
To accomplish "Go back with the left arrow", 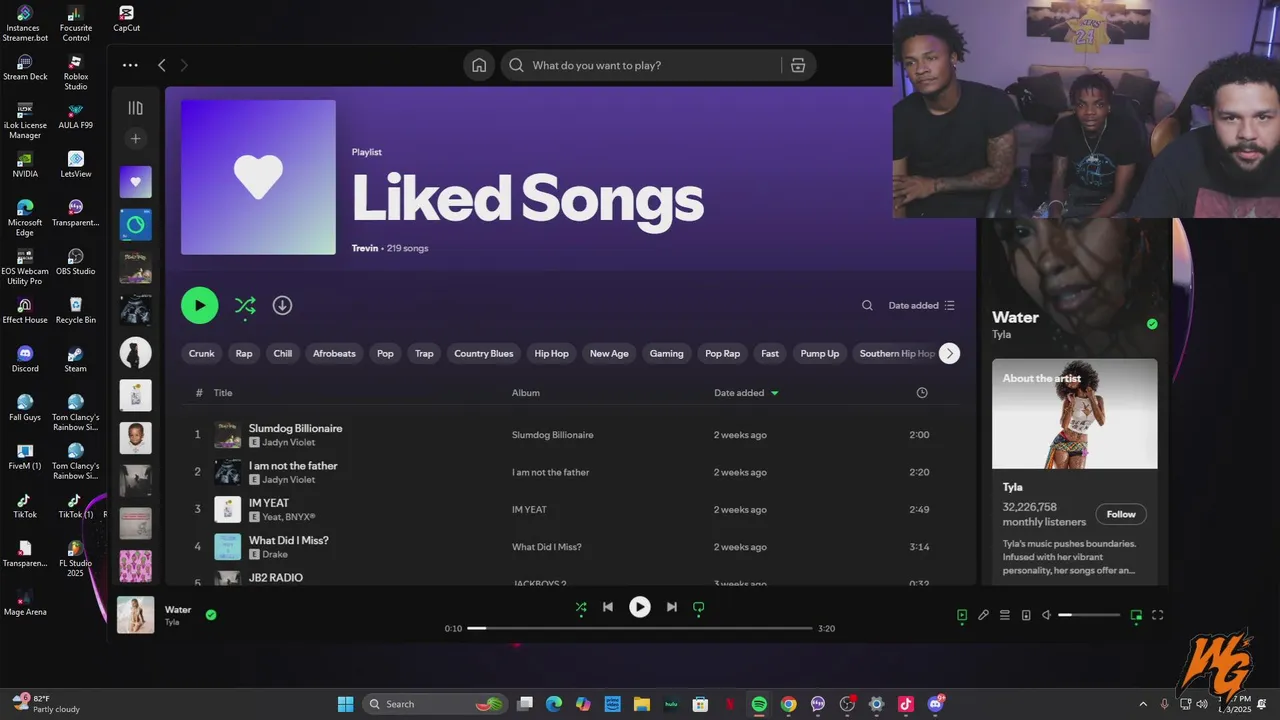I will (x=162, y=65).
